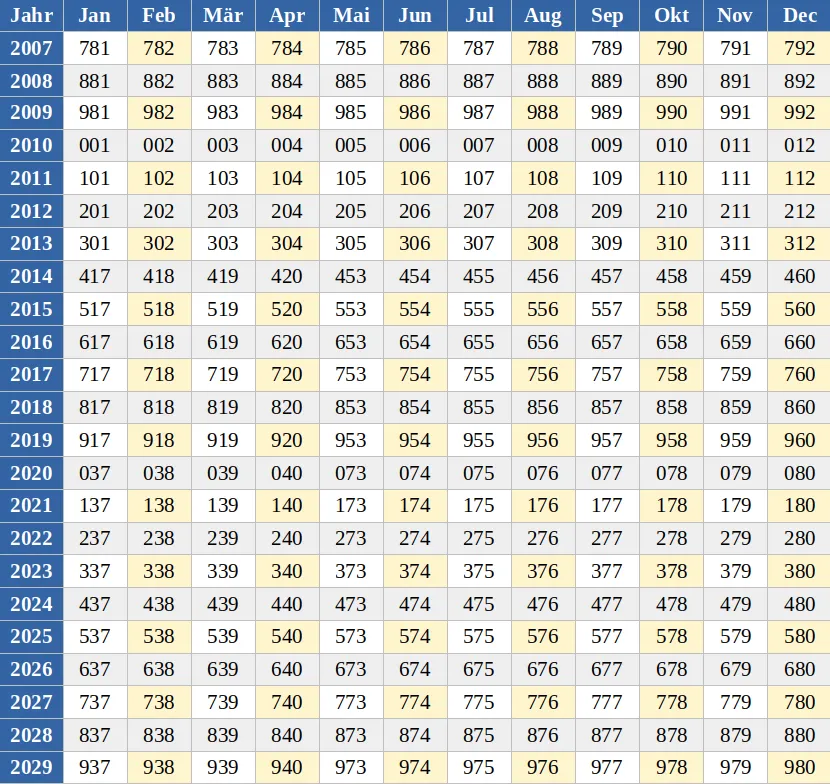The image size is (830, 784).
Task: Click cell 006 in the 2010 row
Action: pos(415,146)
